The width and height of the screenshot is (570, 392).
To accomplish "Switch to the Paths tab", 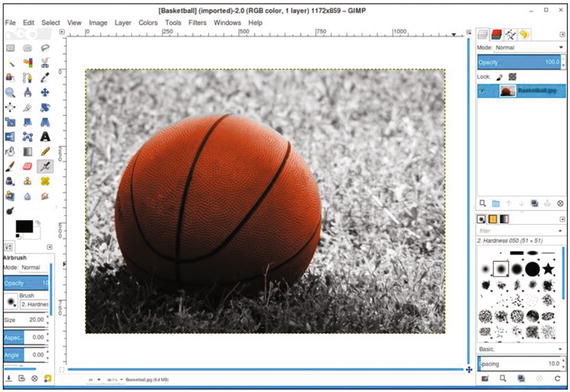I will (510, 35).
